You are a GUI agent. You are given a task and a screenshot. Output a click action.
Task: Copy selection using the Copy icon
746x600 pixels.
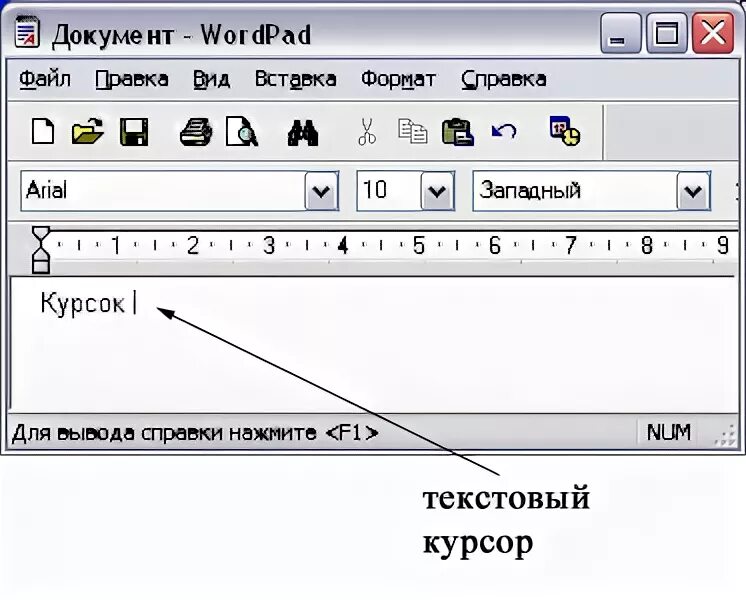tap(412, 131)
